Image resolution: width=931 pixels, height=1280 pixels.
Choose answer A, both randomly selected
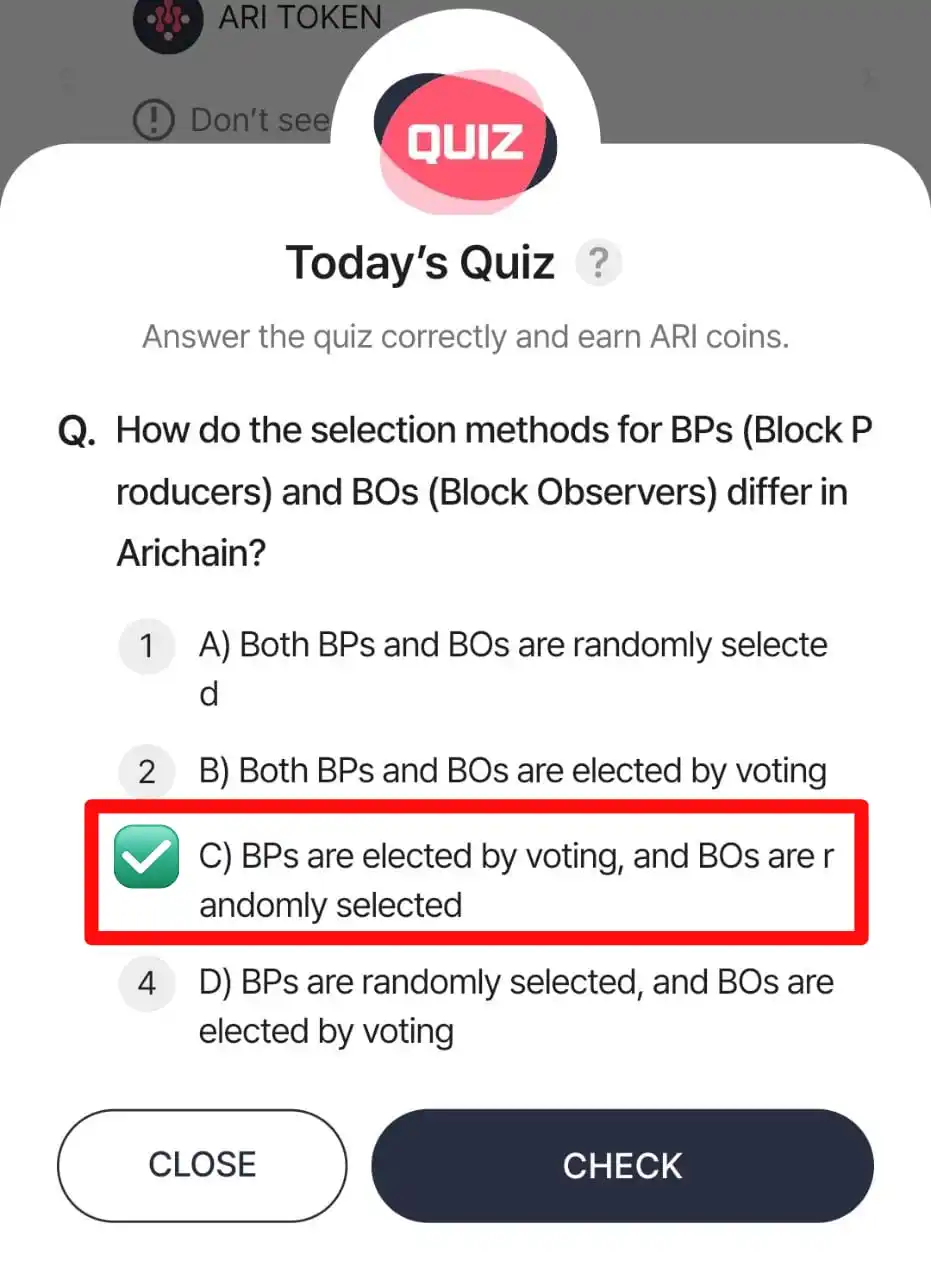click(512, 667)
